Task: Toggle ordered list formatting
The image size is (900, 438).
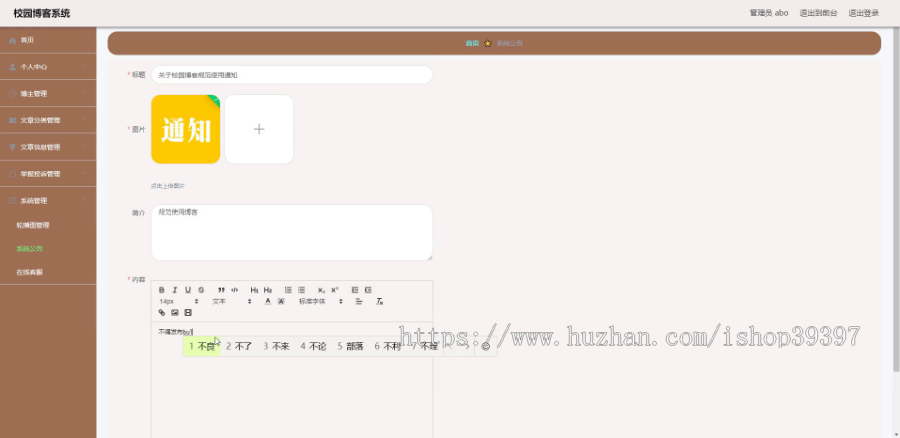Action: (289, 290)
